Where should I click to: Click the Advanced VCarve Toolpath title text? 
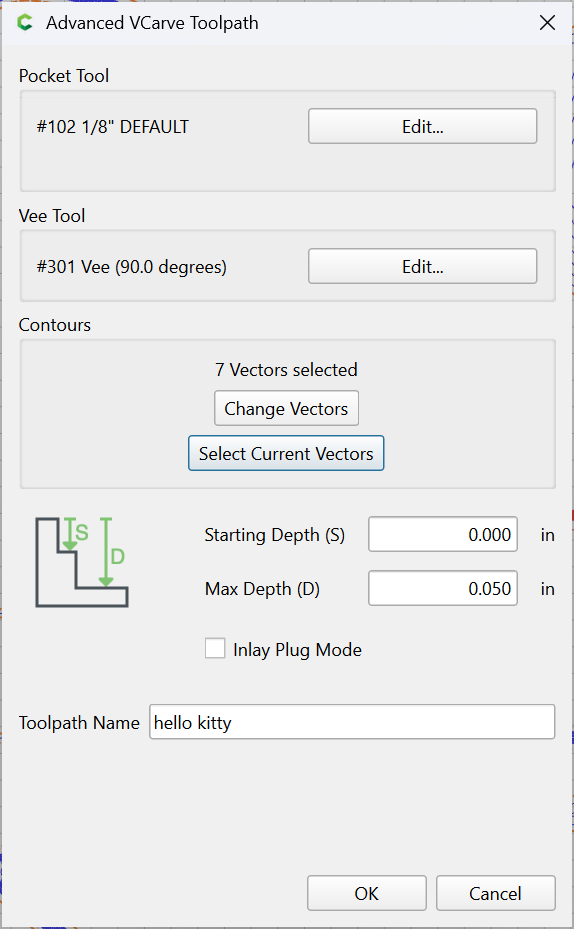(152, 23)
